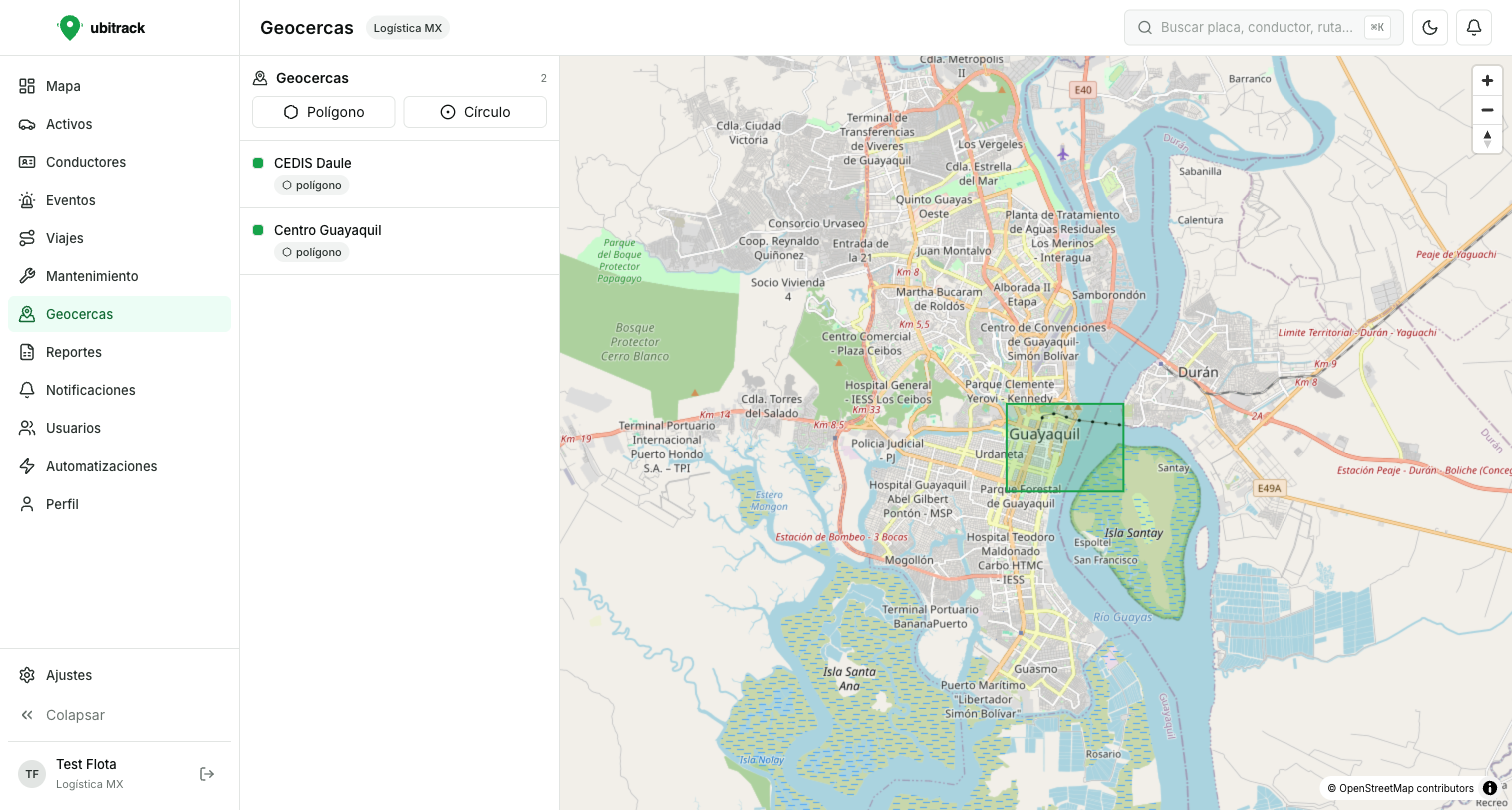Viewport: 1512px width, 810px height.
Task: Toggle the map attribution info icon
Action: (1490, 788)
